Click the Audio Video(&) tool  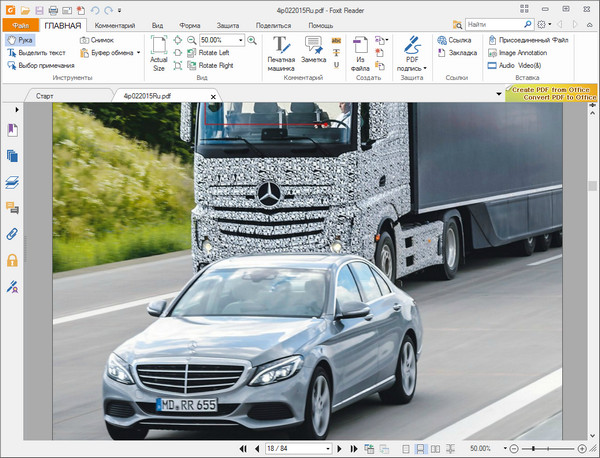tap(514, 65)
